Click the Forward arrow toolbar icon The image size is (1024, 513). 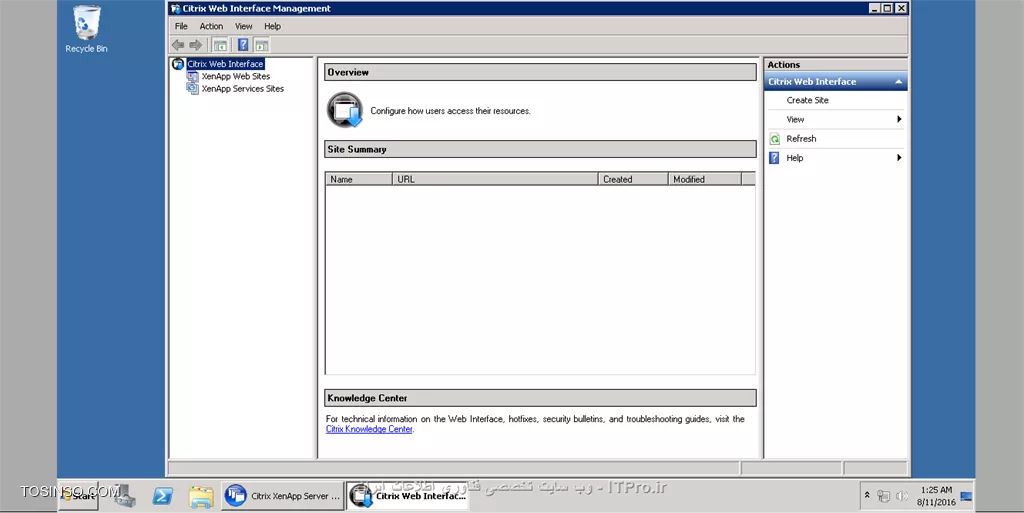coord(195,45)
